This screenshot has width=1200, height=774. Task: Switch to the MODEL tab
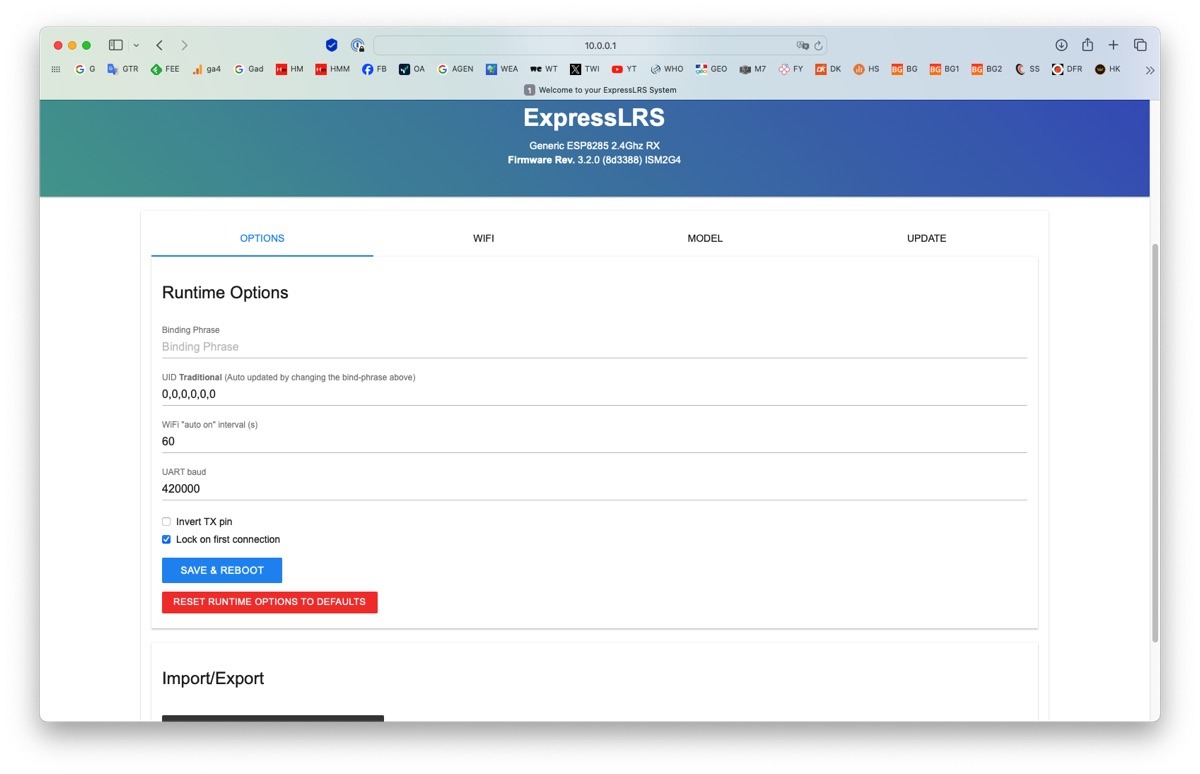click(x=705, y=238)
